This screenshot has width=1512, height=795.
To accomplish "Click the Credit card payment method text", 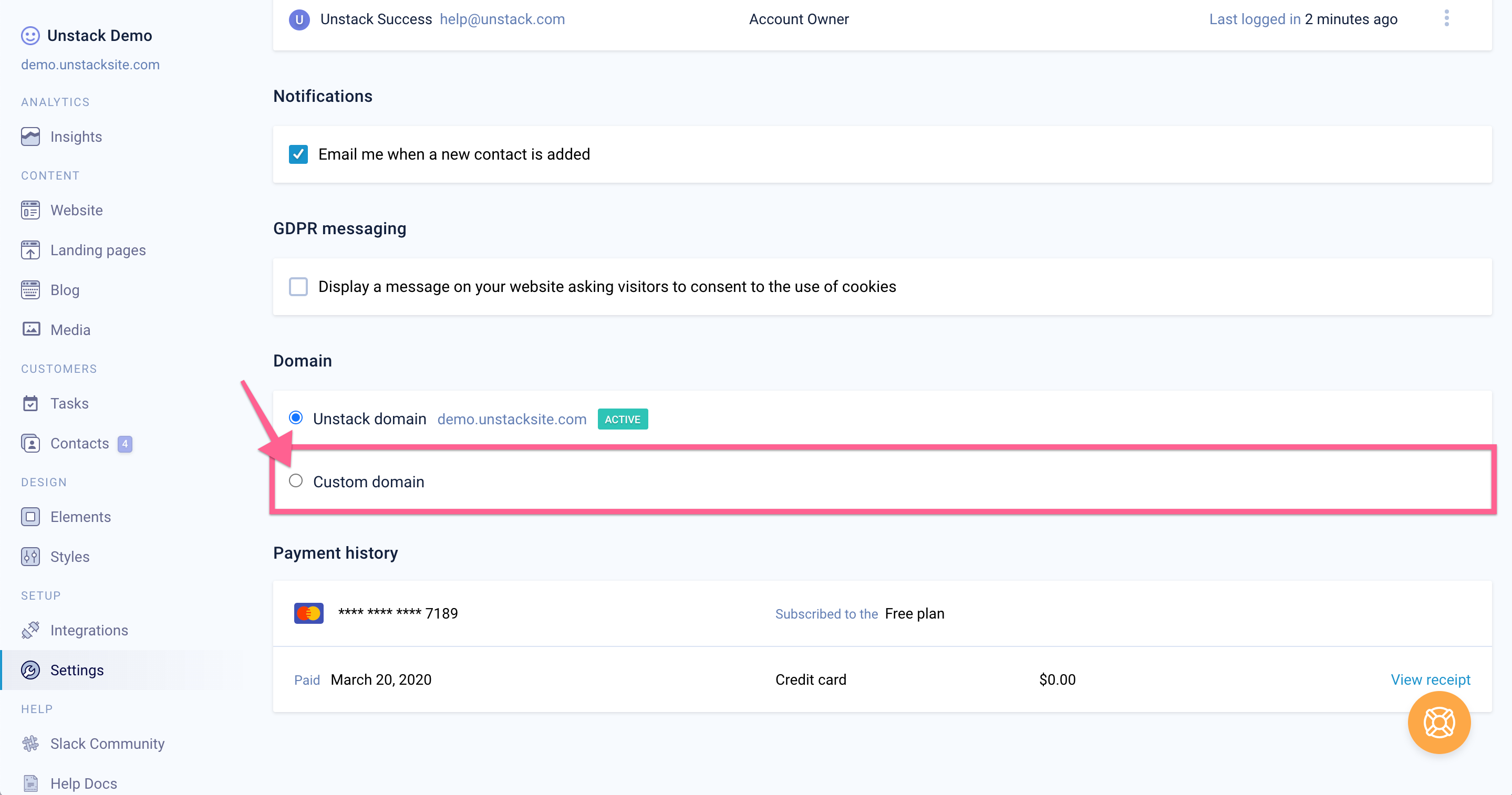I will click(811, 679).
